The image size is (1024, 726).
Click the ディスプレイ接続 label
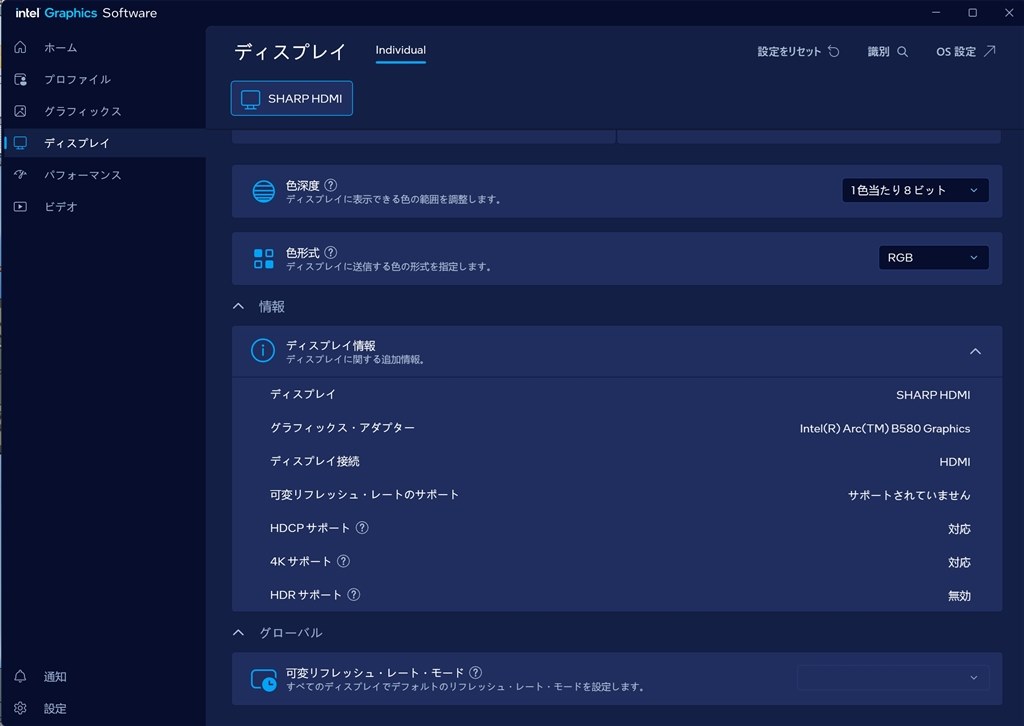click(315, 461)
